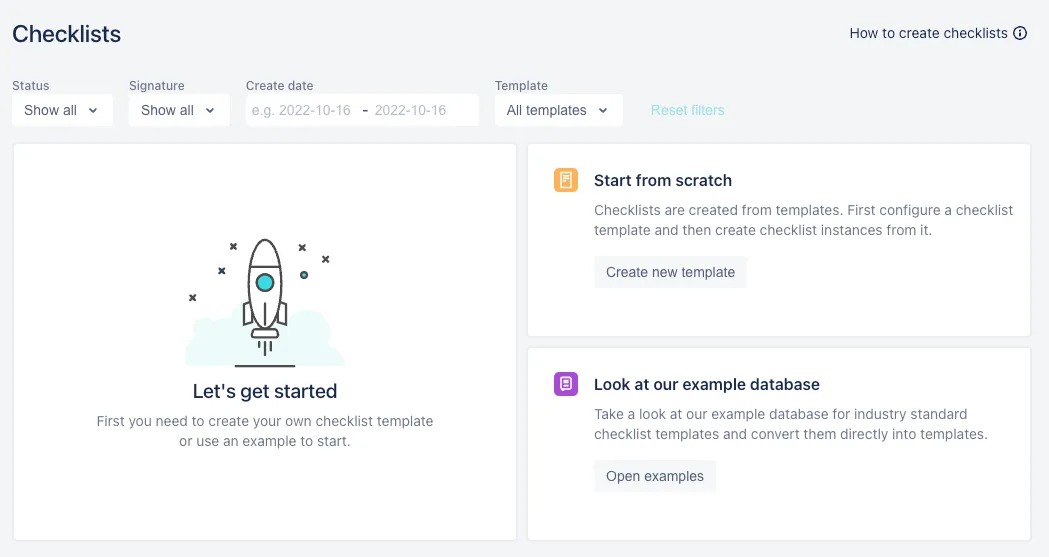Click the 'Checklists are created from templates' description
Screen dimensions: 1049x557
pos(803,220)
